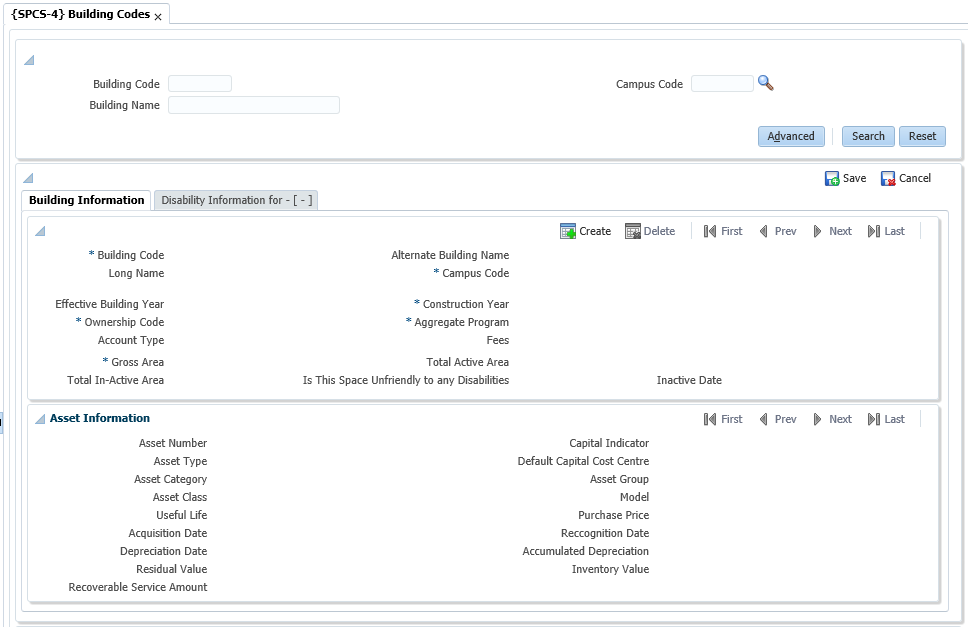Collapse the search criteria panel triangle

[x=29, y=61]
